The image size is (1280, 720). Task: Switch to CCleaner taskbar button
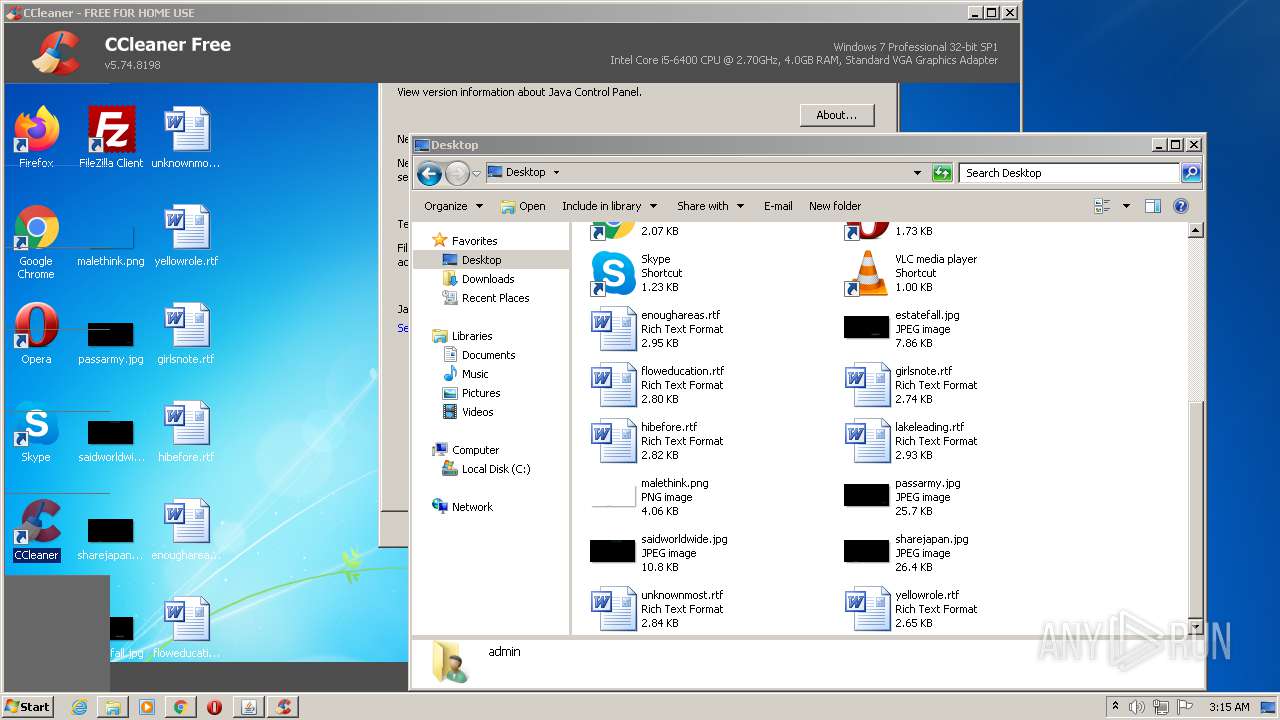coord(283,707)
